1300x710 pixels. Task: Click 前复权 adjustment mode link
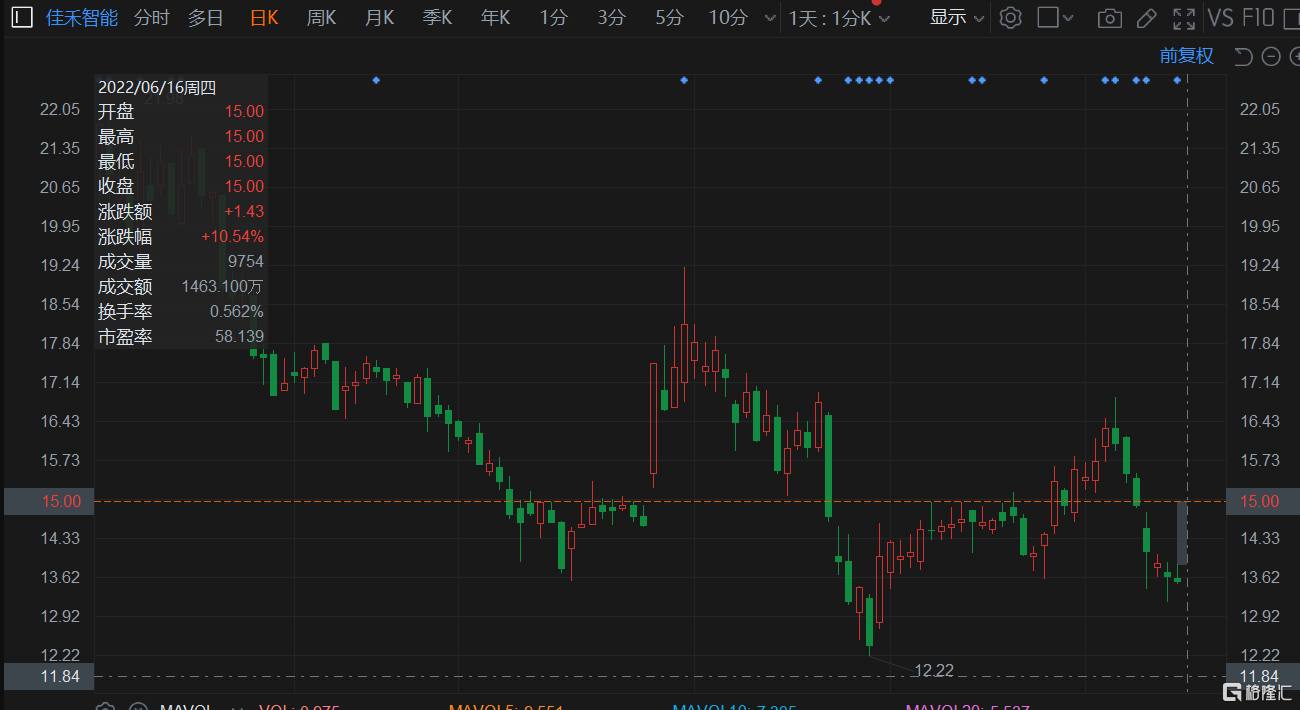coord(1186,56)
